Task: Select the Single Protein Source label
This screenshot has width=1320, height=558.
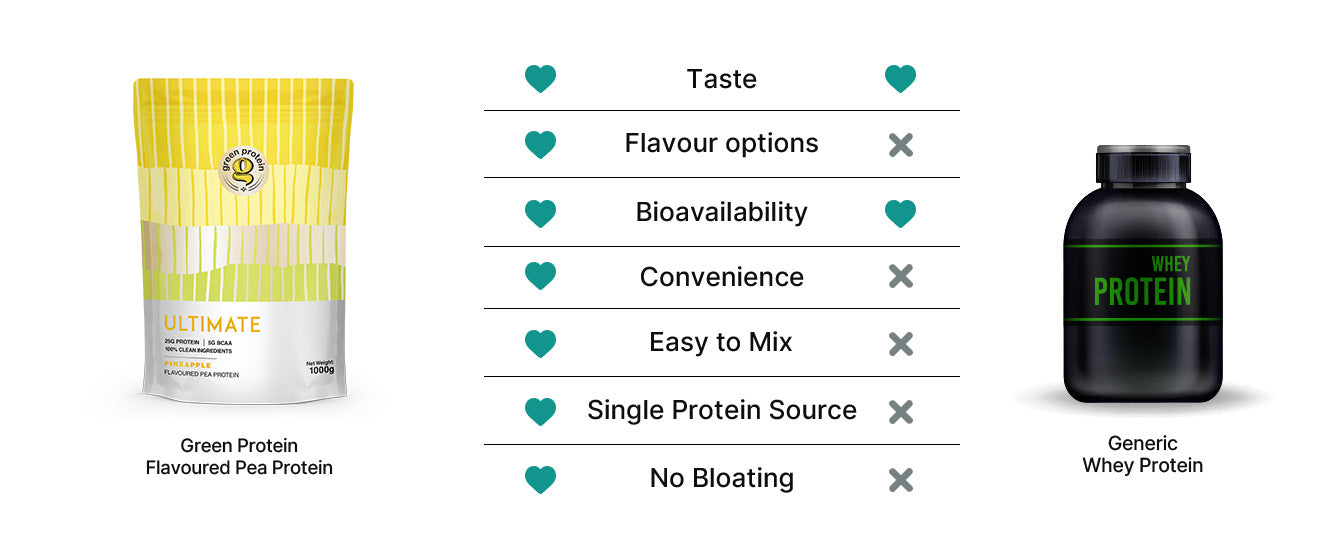Action: coord(721,410)
